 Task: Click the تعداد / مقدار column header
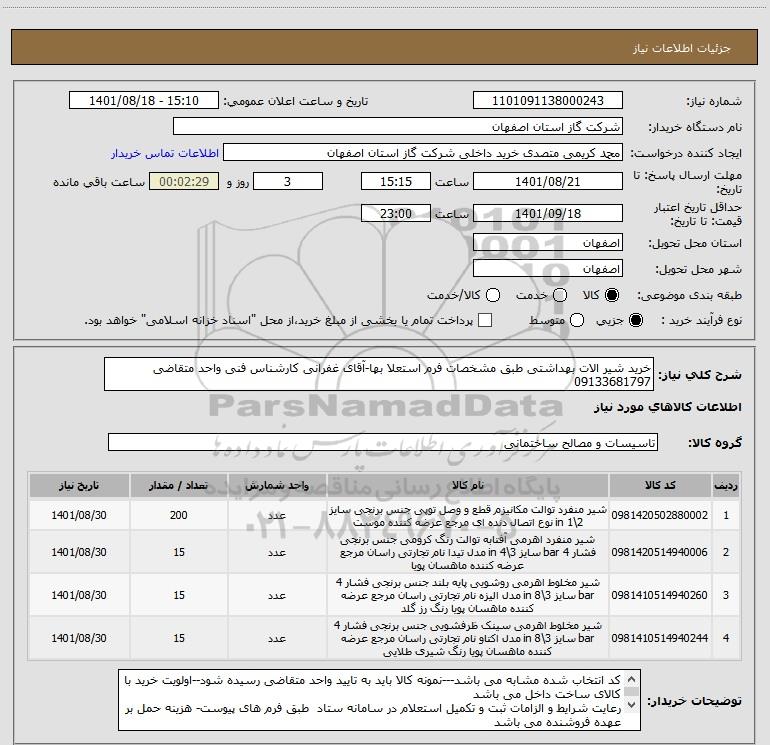point(179,486)
